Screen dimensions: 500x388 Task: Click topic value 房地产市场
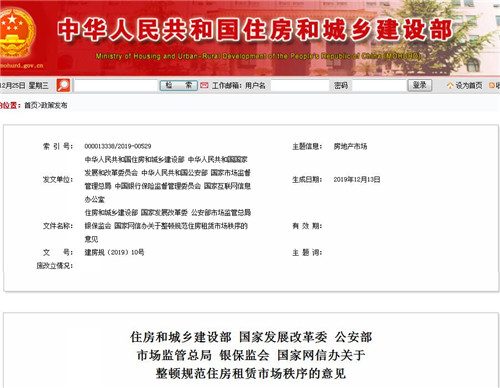pyautogui.click(x=350, y=146)
